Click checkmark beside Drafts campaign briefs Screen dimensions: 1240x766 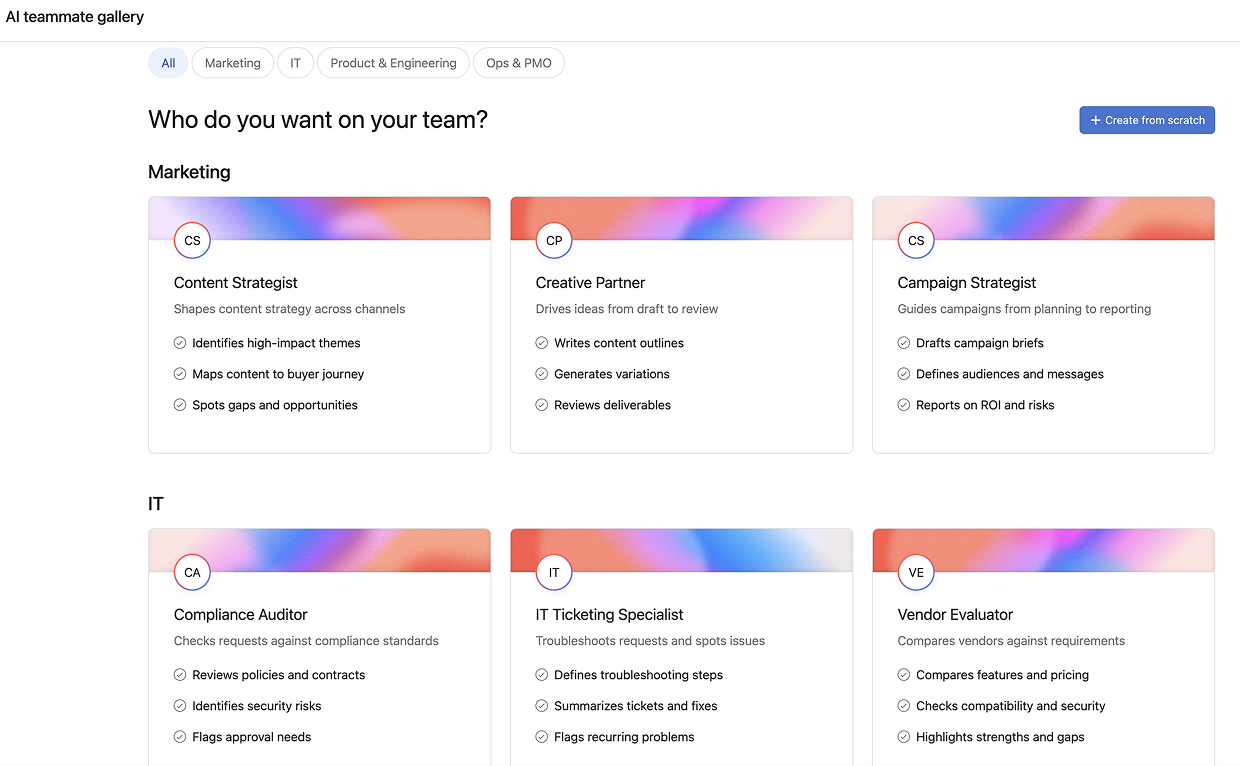click(x=904, y=343)
